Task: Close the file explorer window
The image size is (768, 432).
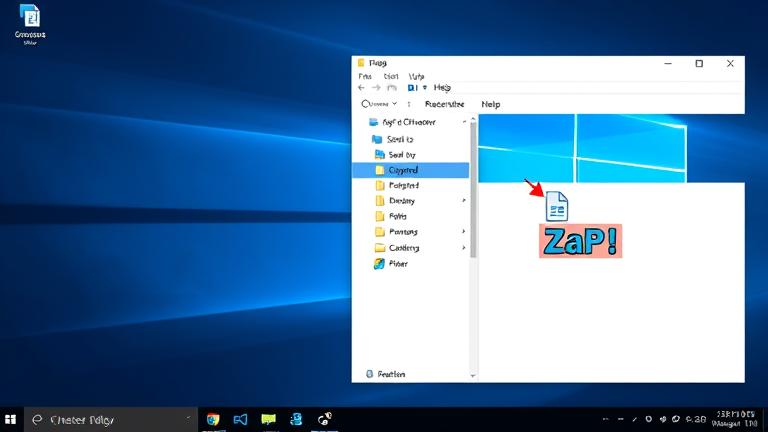Action: click(730, 64)
